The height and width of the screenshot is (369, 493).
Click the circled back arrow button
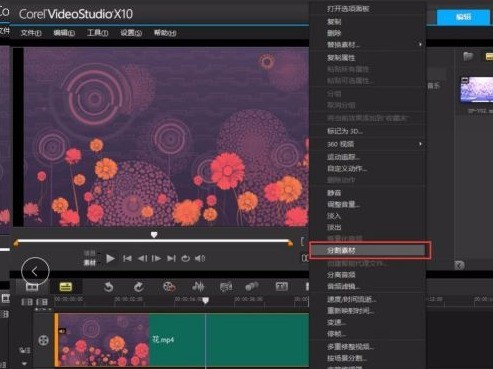pos(35,271)
